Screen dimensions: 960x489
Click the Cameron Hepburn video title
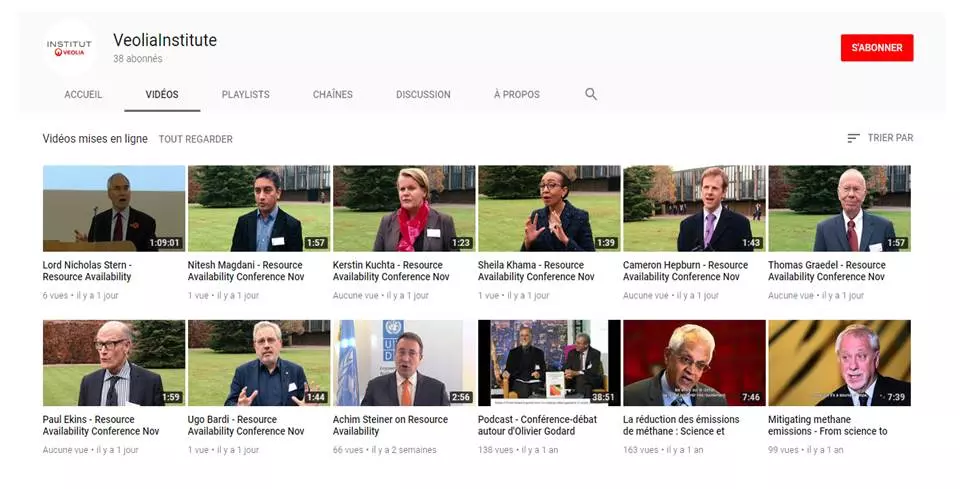coord(685,271)
